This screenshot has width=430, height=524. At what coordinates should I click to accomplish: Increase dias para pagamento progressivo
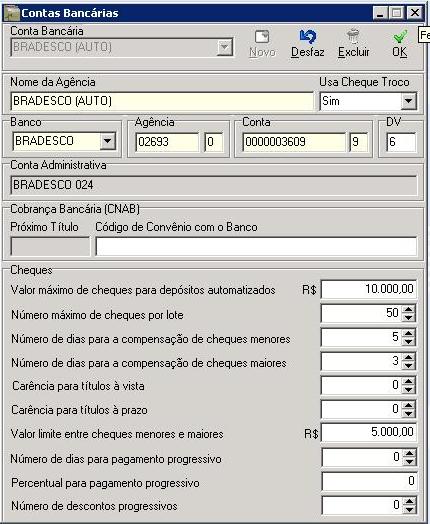point(409,453)
